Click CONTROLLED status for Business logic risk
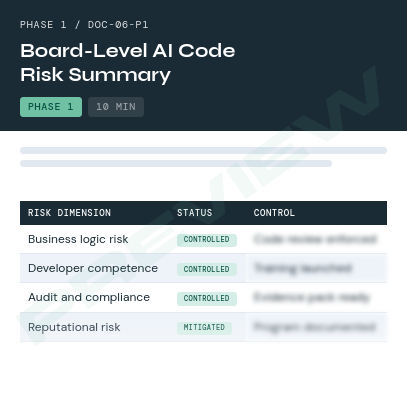The height and width of the screenshot is (412, 407). click(207, 240)
